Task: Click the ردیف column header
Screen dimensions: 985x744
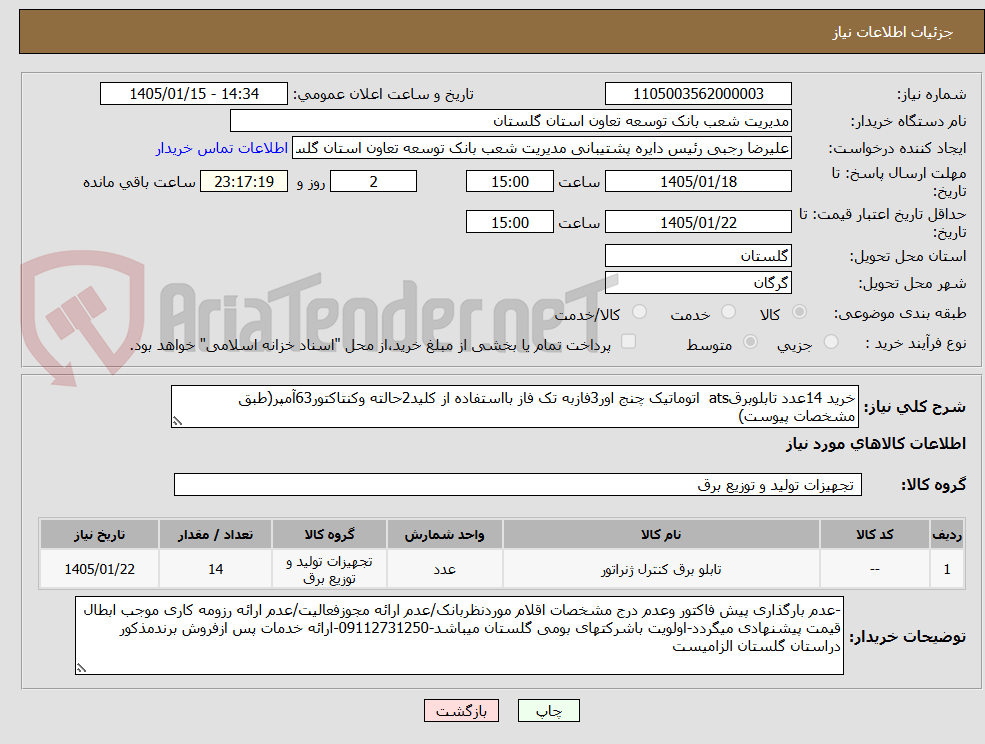Action: tap(947, 534)
